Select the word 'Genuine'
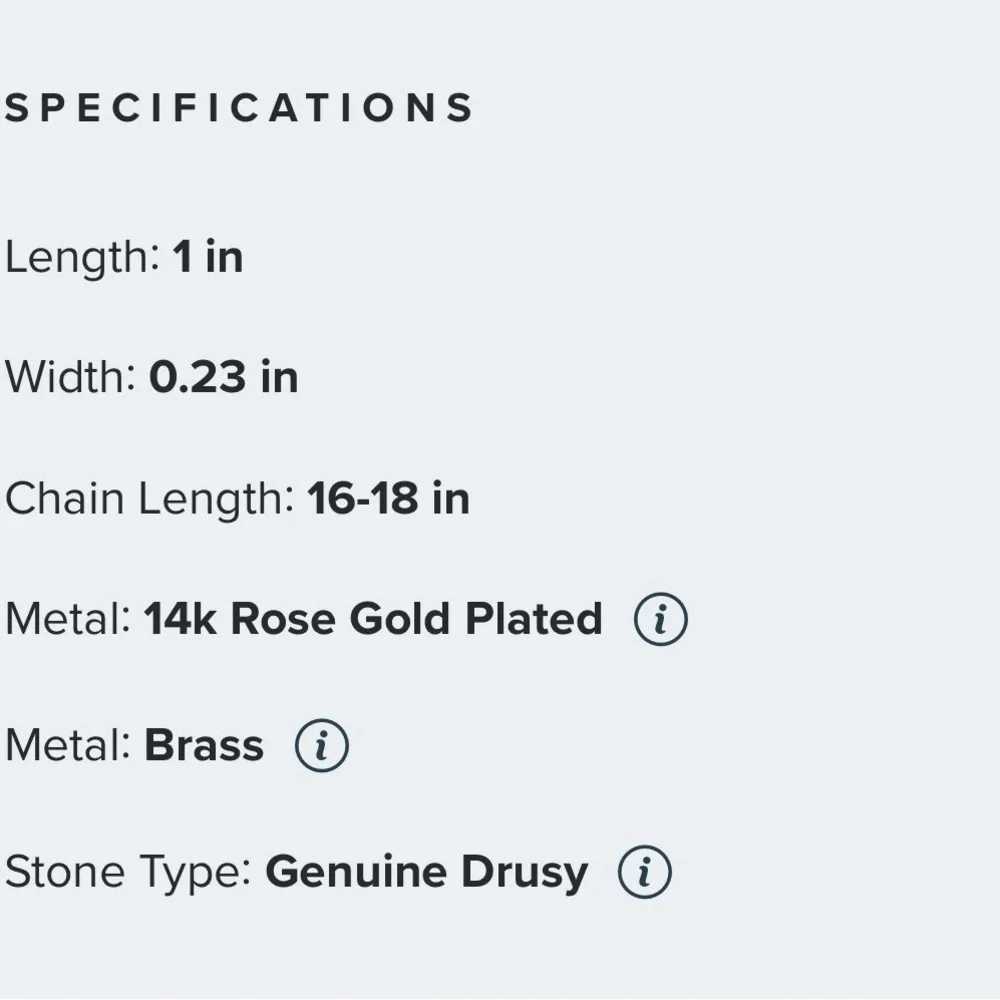The height and width of the screenshot is (1000, 1000). 356,871
